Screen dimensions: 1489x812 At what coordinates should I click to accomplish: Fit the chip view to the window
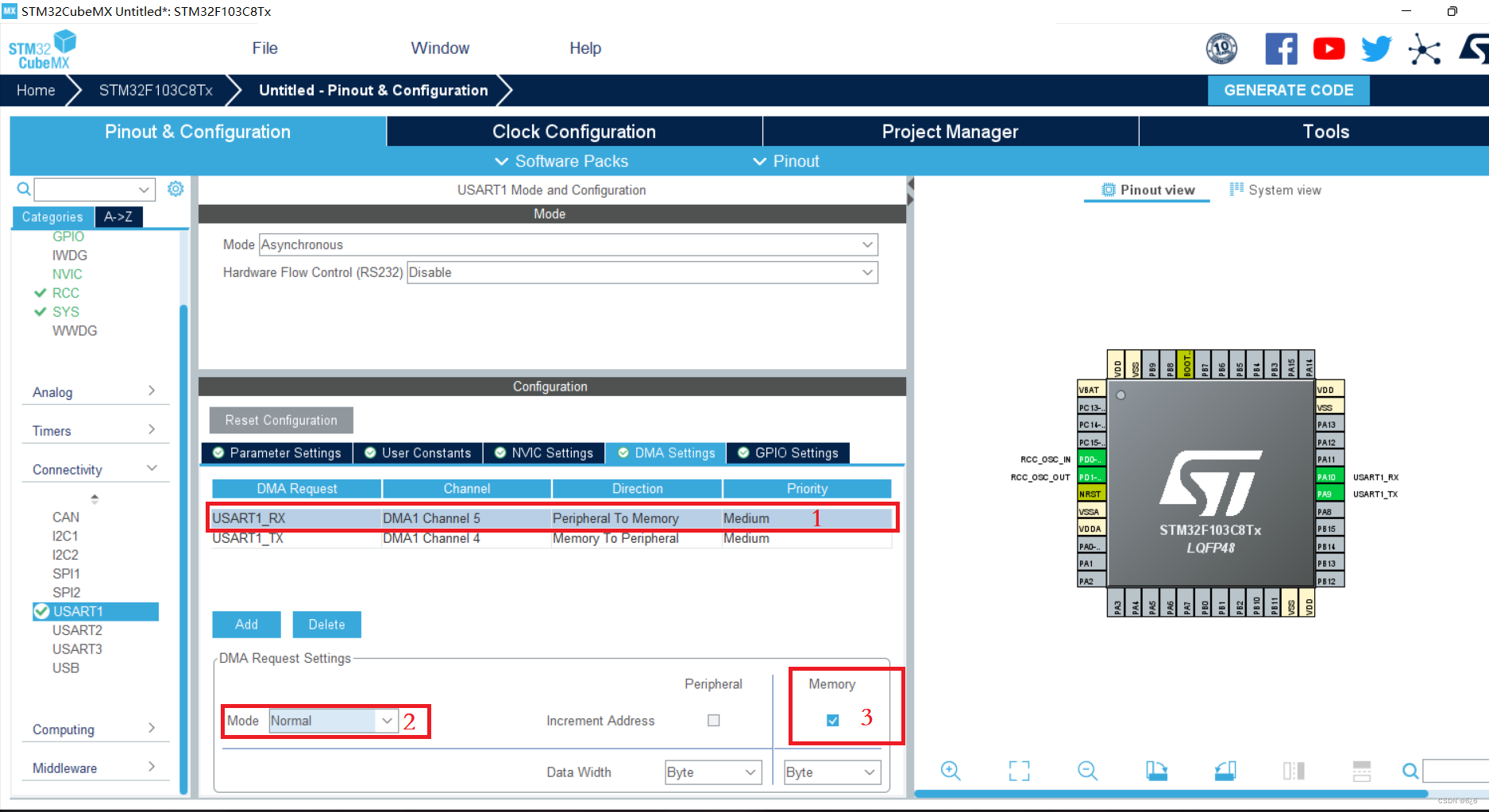[1019, 771]
